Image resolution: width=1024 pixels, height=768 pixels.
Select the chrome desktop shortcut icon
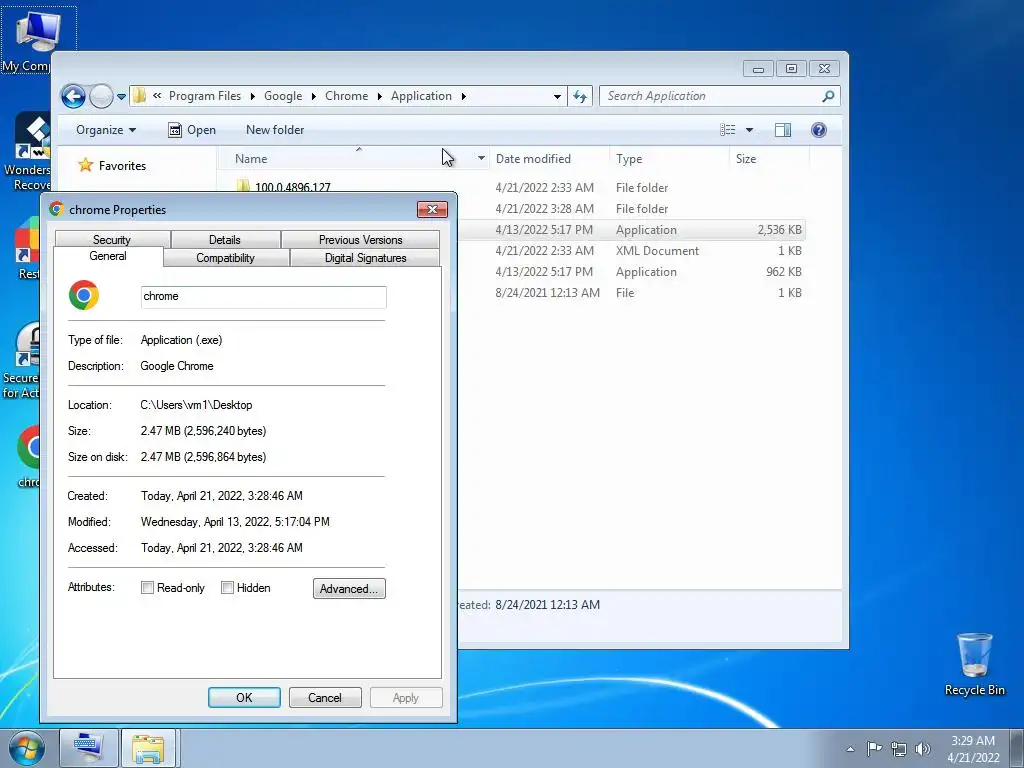point(29,457)
